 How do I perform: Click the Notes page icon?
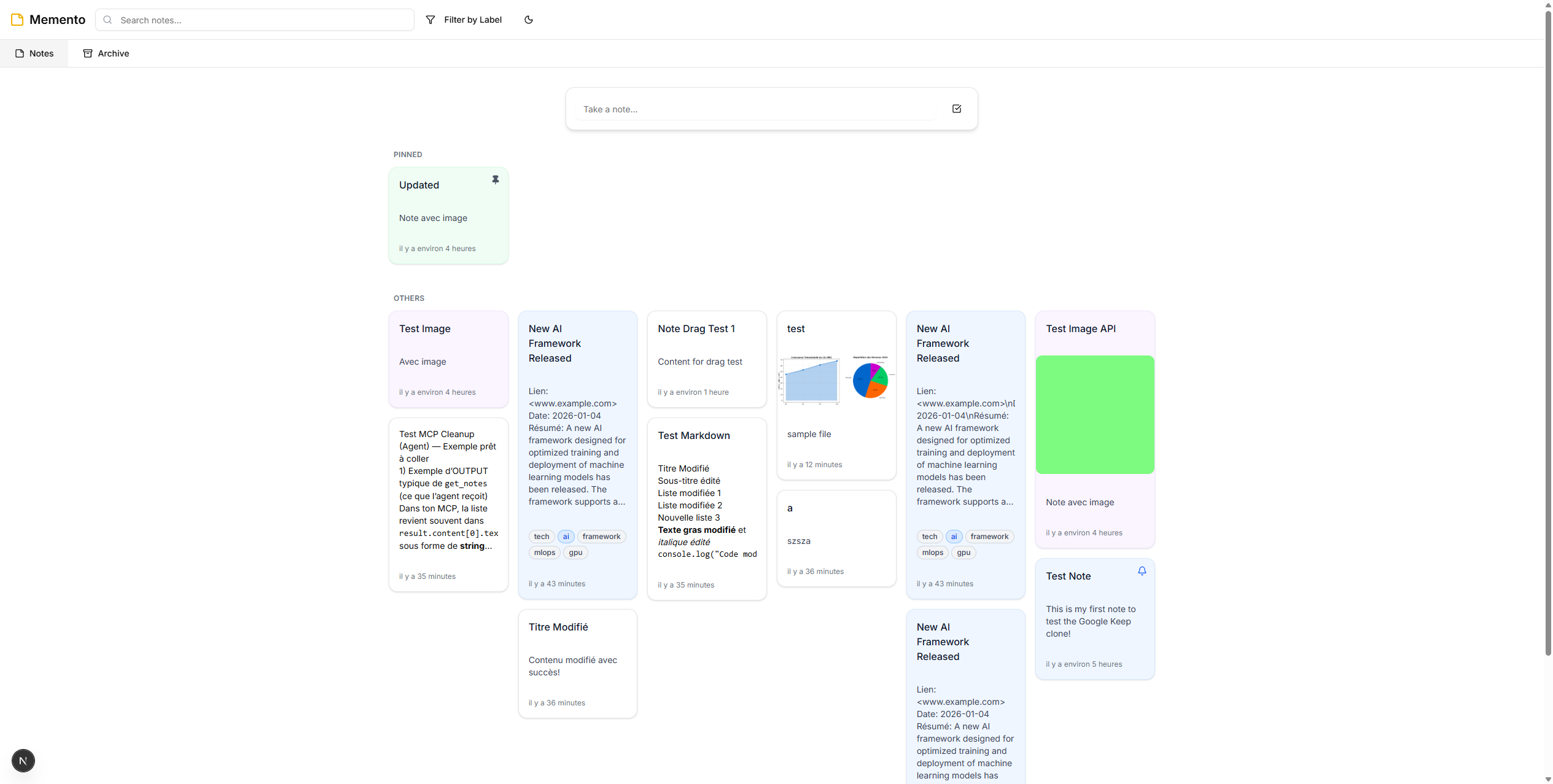tap(20, 53)
